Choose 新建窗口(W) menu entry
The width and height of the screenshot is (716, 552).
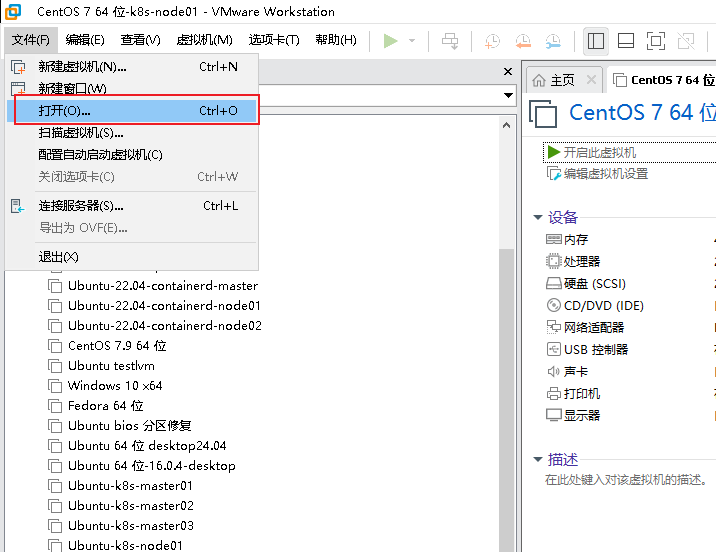click(x=132, y=88)
